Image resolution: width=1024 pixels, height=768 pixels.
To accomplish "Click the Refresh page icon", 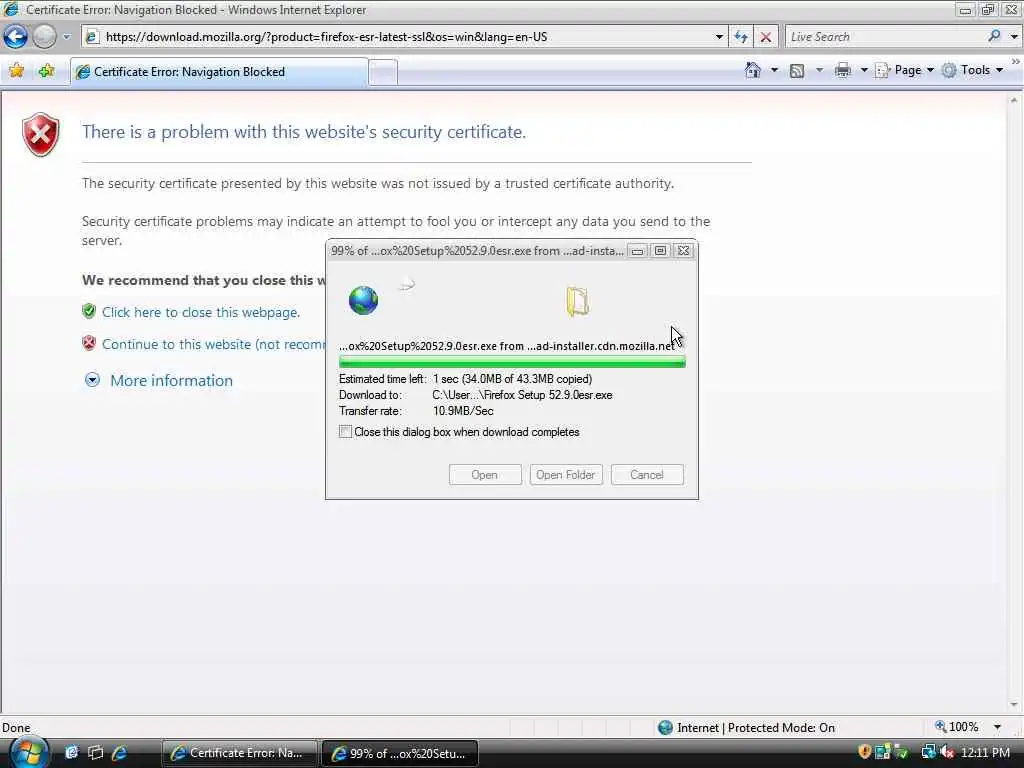I will (741, 37).
